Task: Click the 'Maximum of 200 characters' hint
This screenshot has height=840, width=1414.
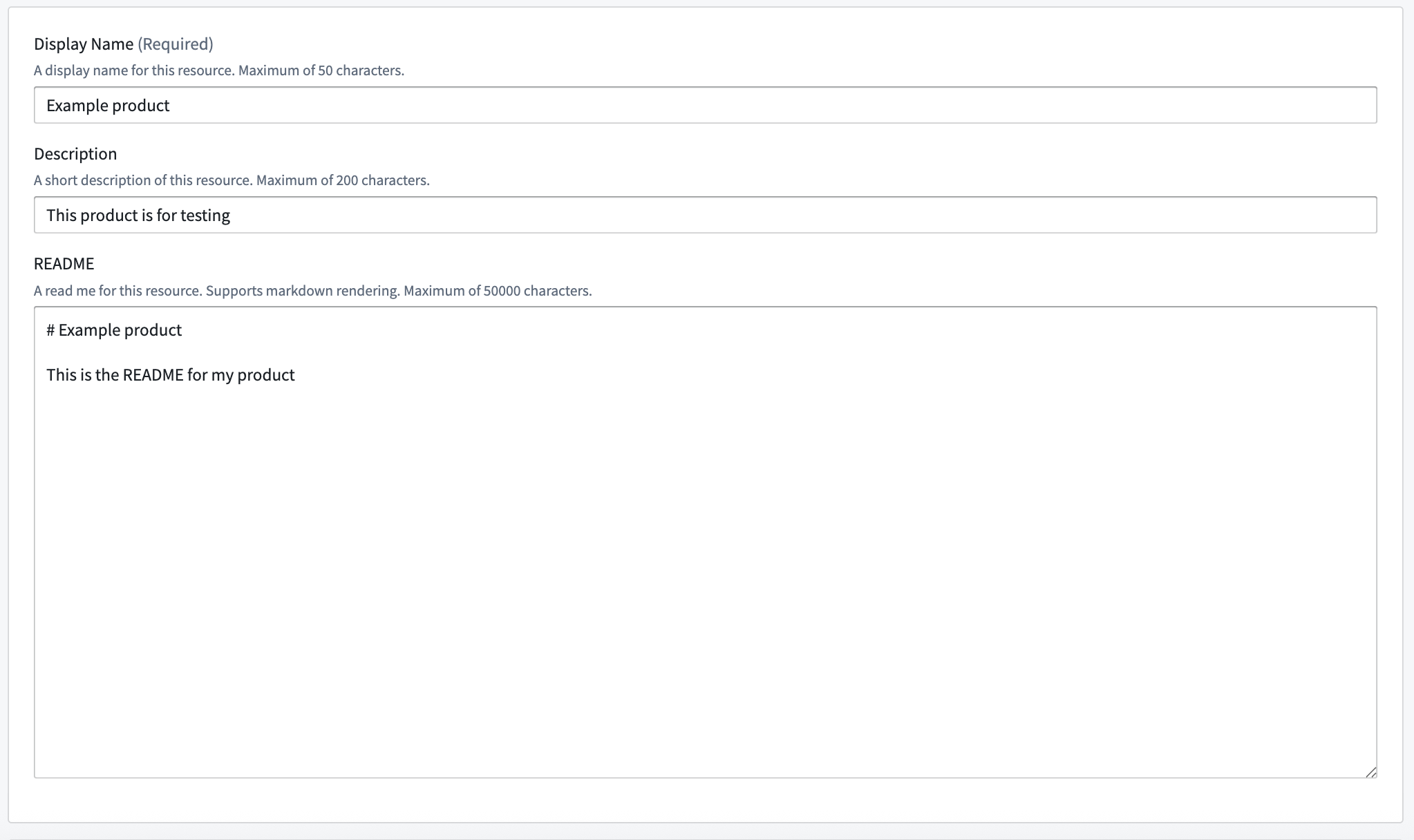Action: click(x=343, y=180)
